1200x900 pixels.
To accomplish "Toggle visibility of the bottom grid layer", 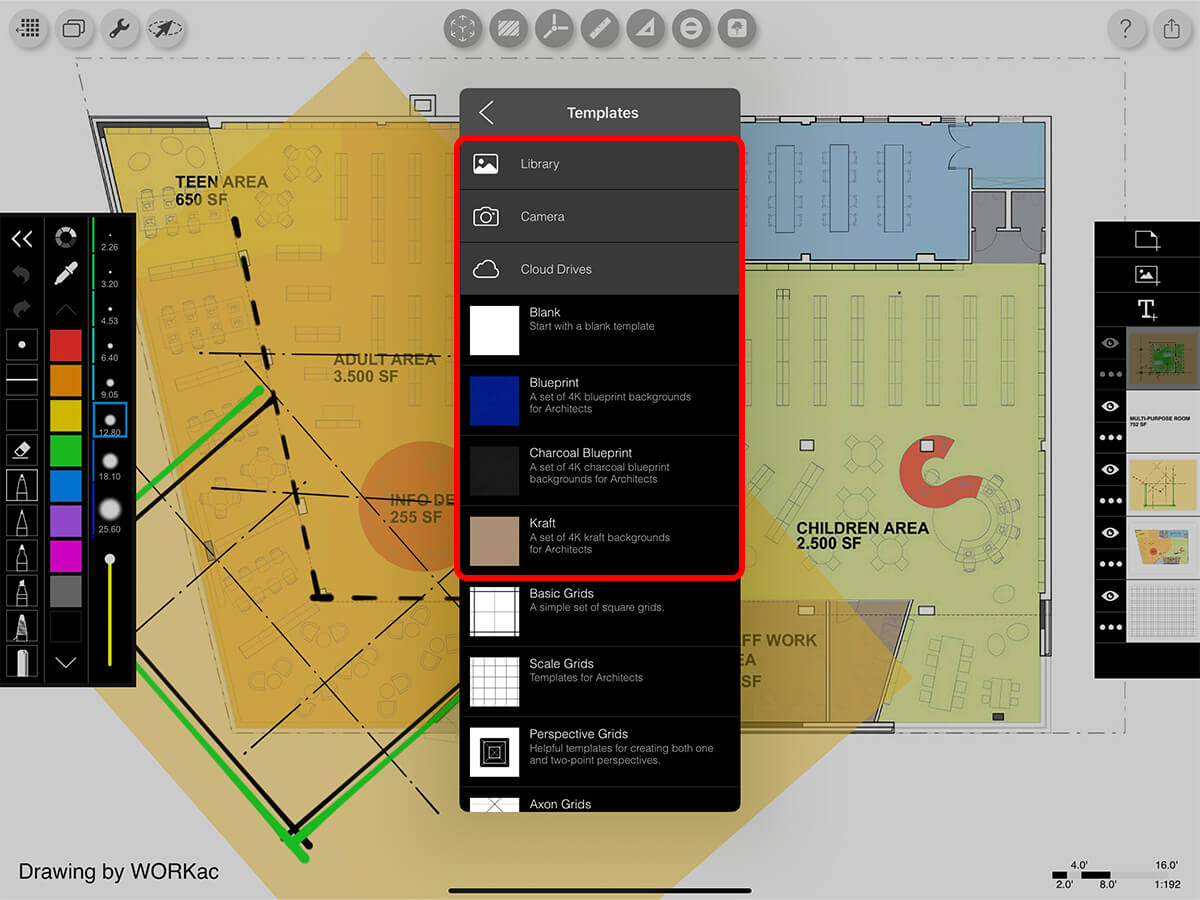I will [1110, 596].
